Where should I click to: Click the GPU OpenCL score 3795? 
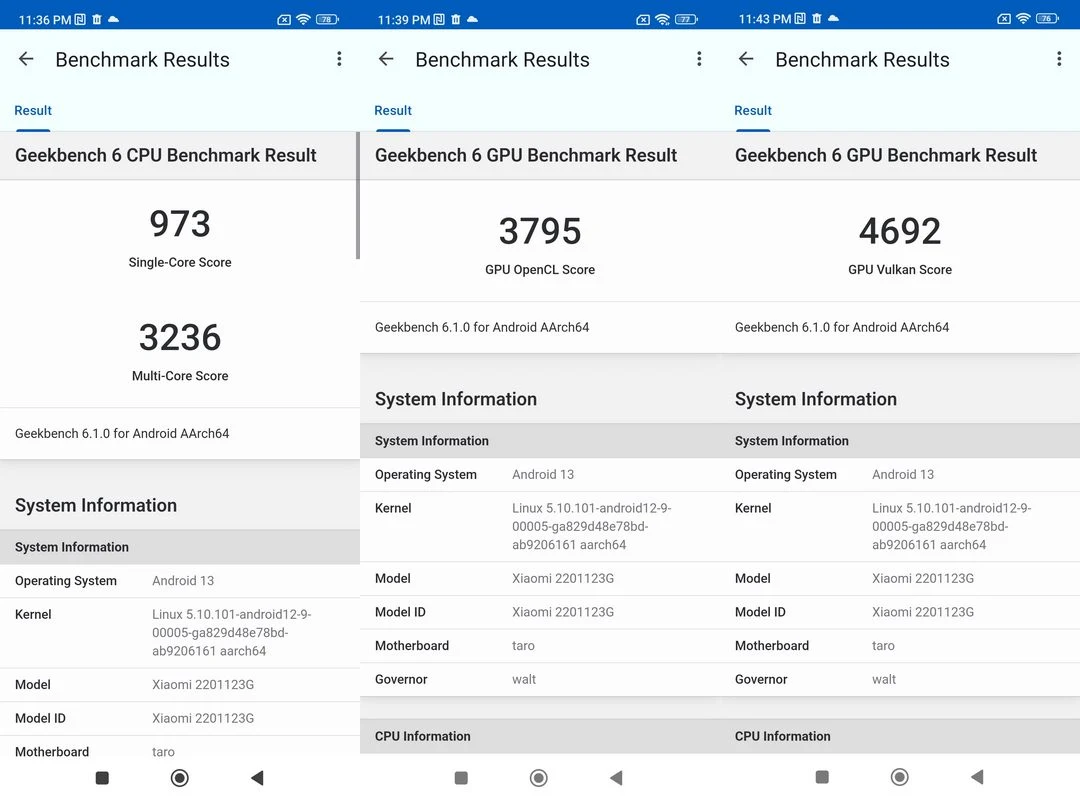pyautogui.click(x=540, y=232)
